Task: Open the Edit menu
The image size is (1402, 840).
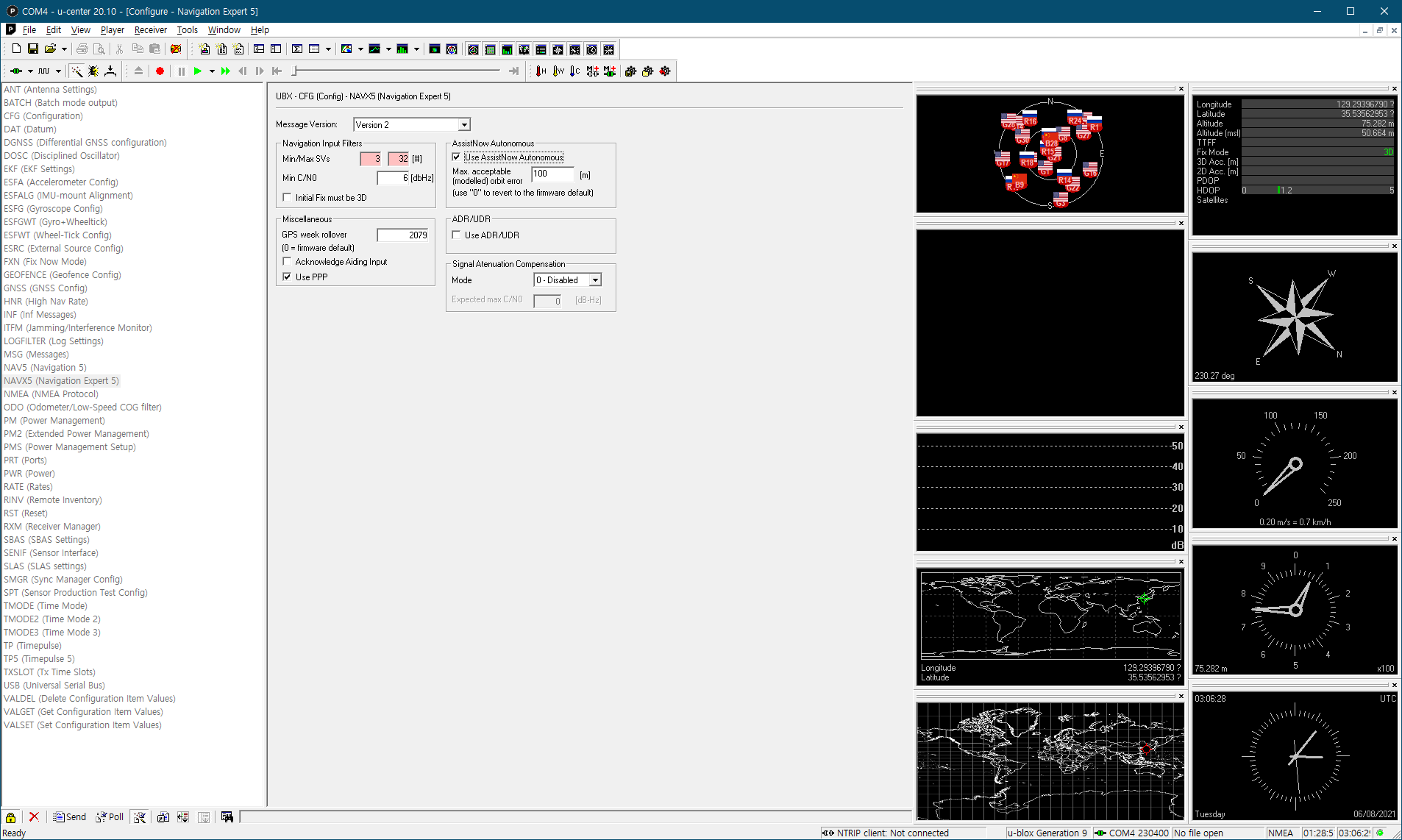Action: [x=54, y=30]
